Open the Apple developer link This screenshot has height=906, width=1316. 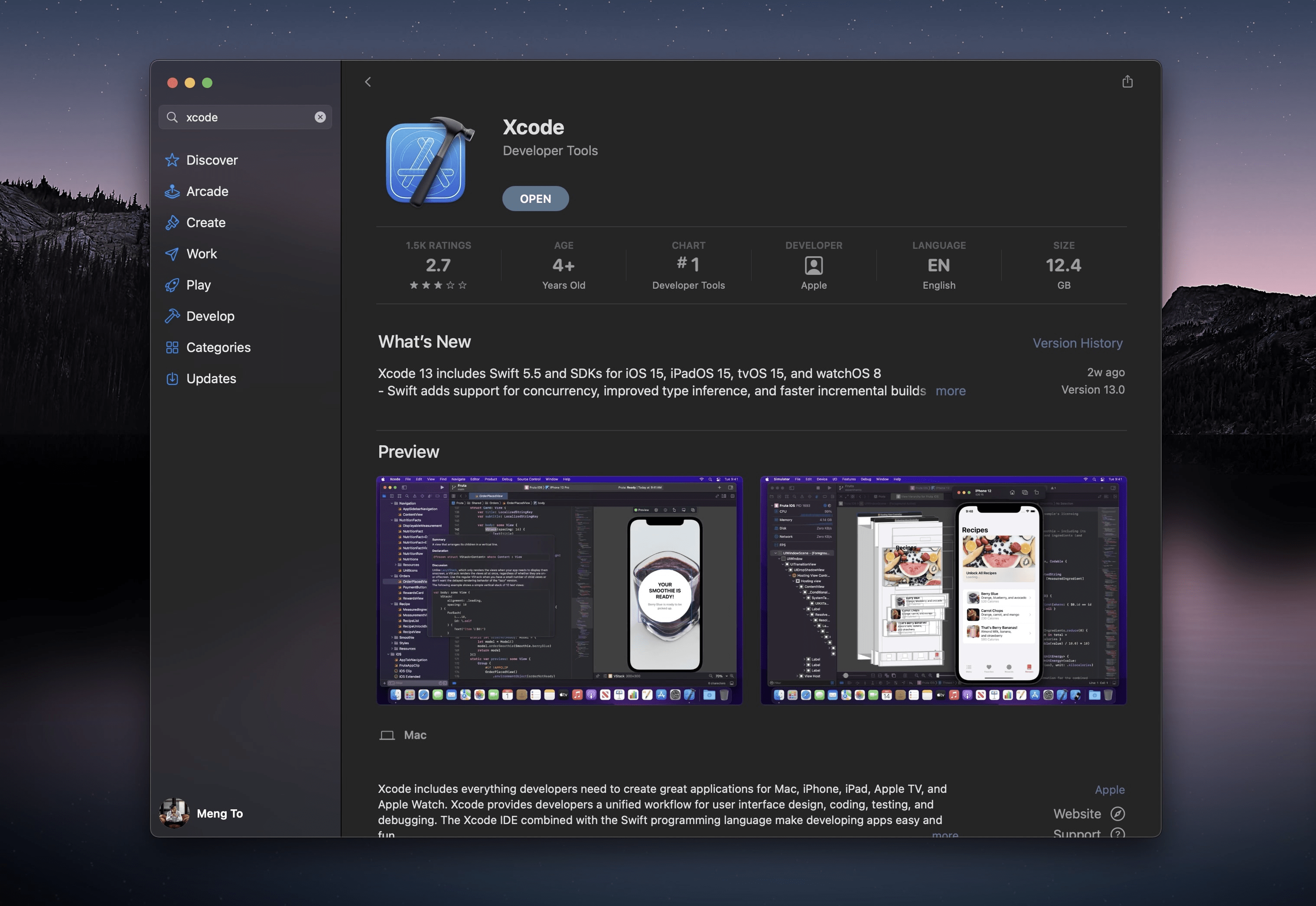1109,790
